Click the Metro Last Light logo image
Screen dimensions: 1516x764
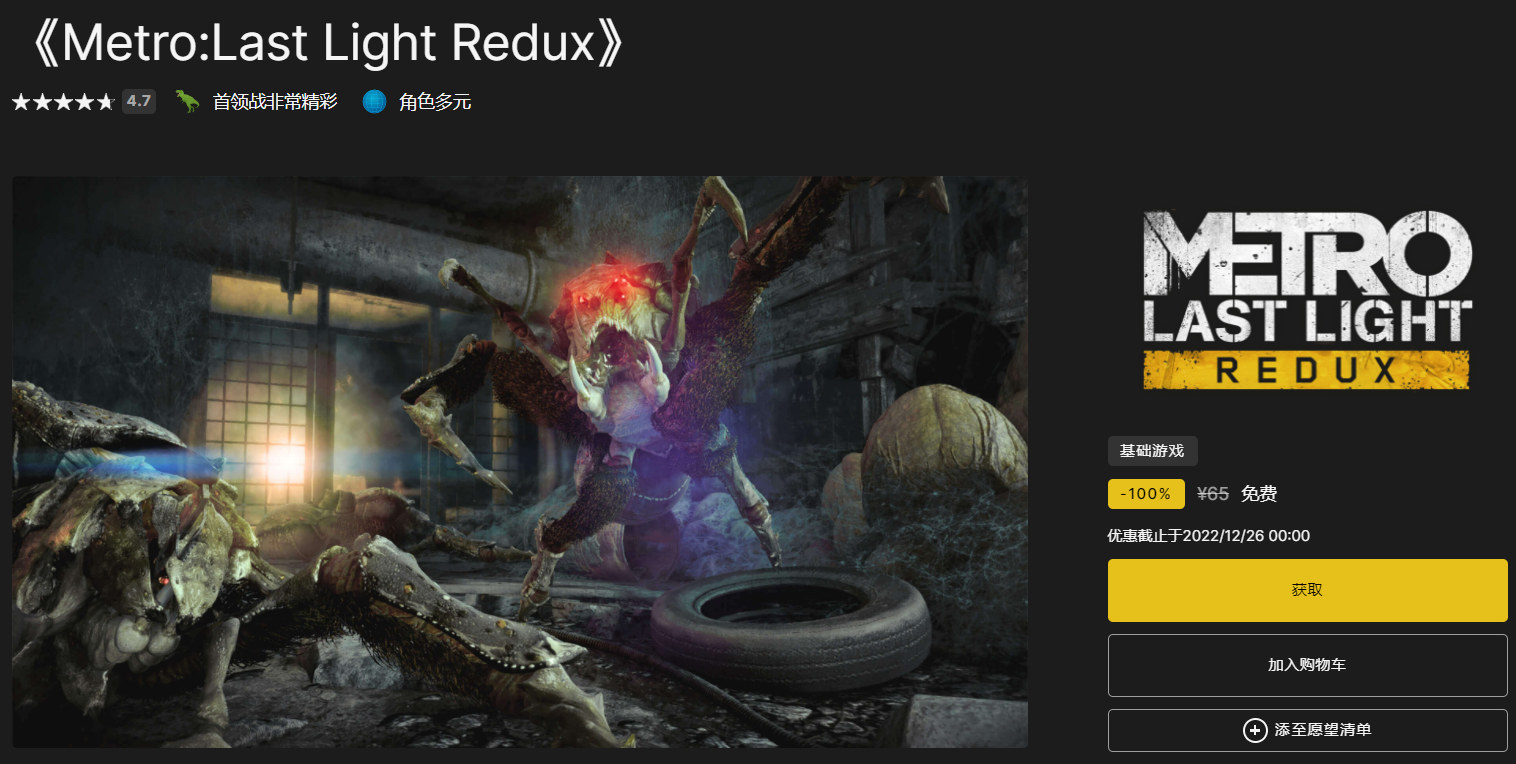(1307, 300)
